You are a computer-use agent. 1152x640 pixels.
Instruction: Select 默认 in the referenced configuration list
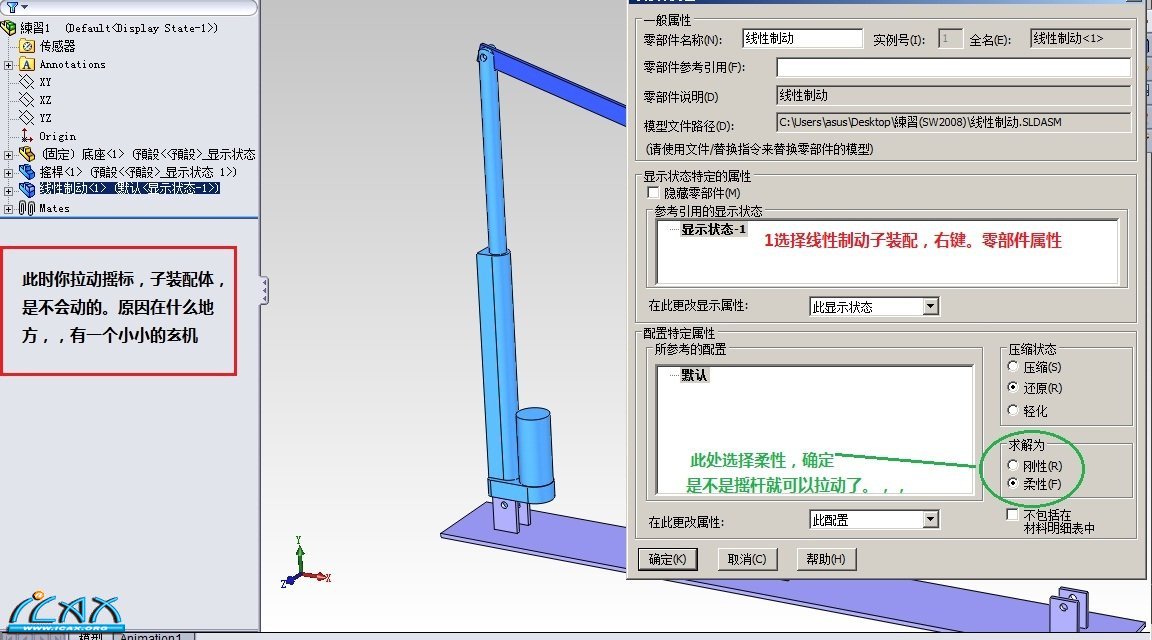pos(694,375)
